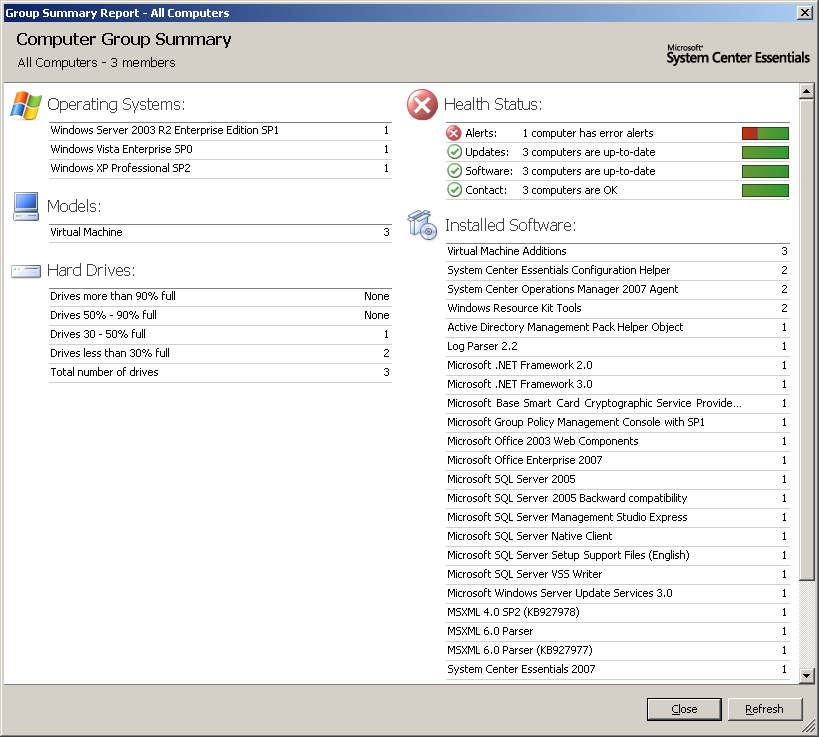Screen dimensions: 819x737
Task: Click the scrollbar up arrow
Action: click(806, 91)
